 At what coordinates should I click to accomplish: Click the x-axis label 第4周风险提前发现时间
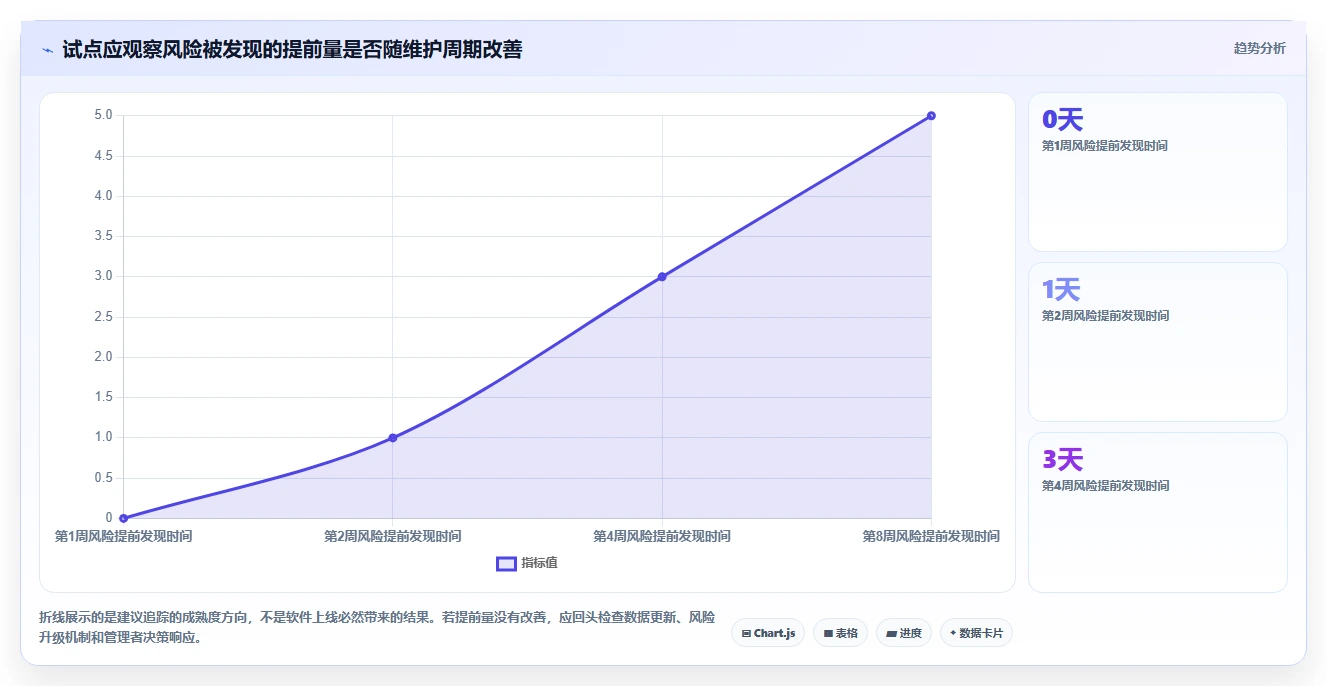[x=662, y=536]
